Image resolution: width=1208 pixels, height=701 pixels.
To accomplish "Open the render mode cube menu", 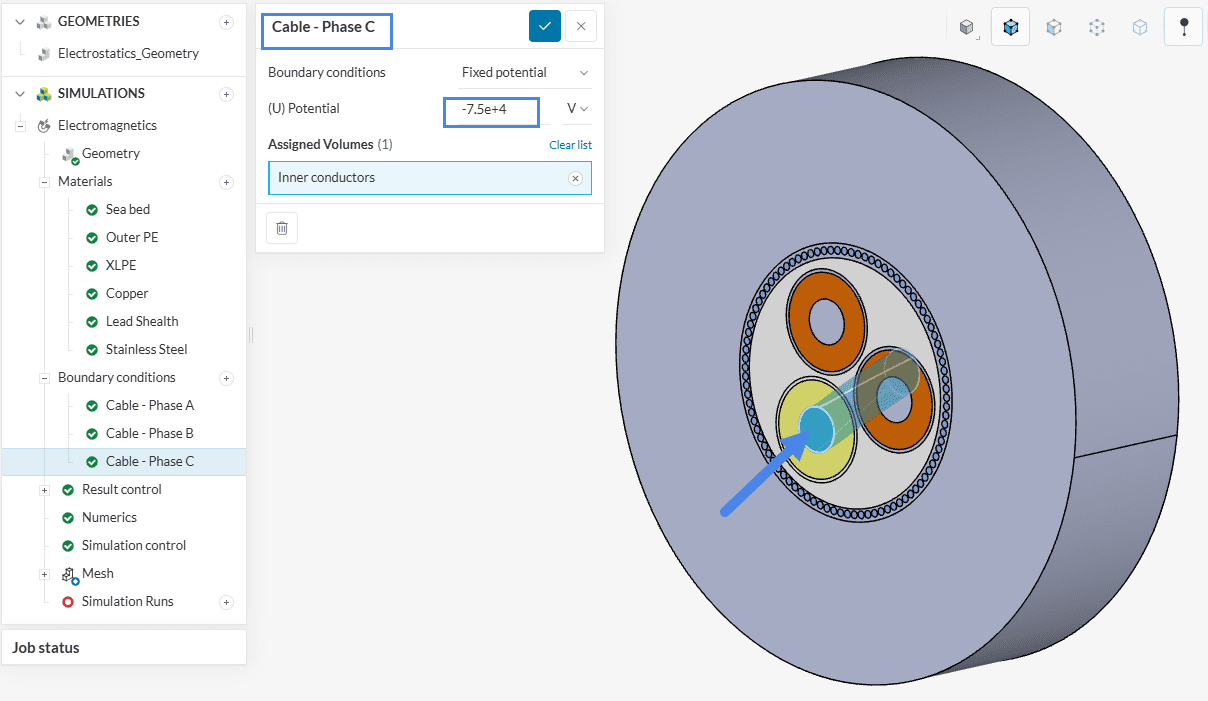I will point(966,27).
